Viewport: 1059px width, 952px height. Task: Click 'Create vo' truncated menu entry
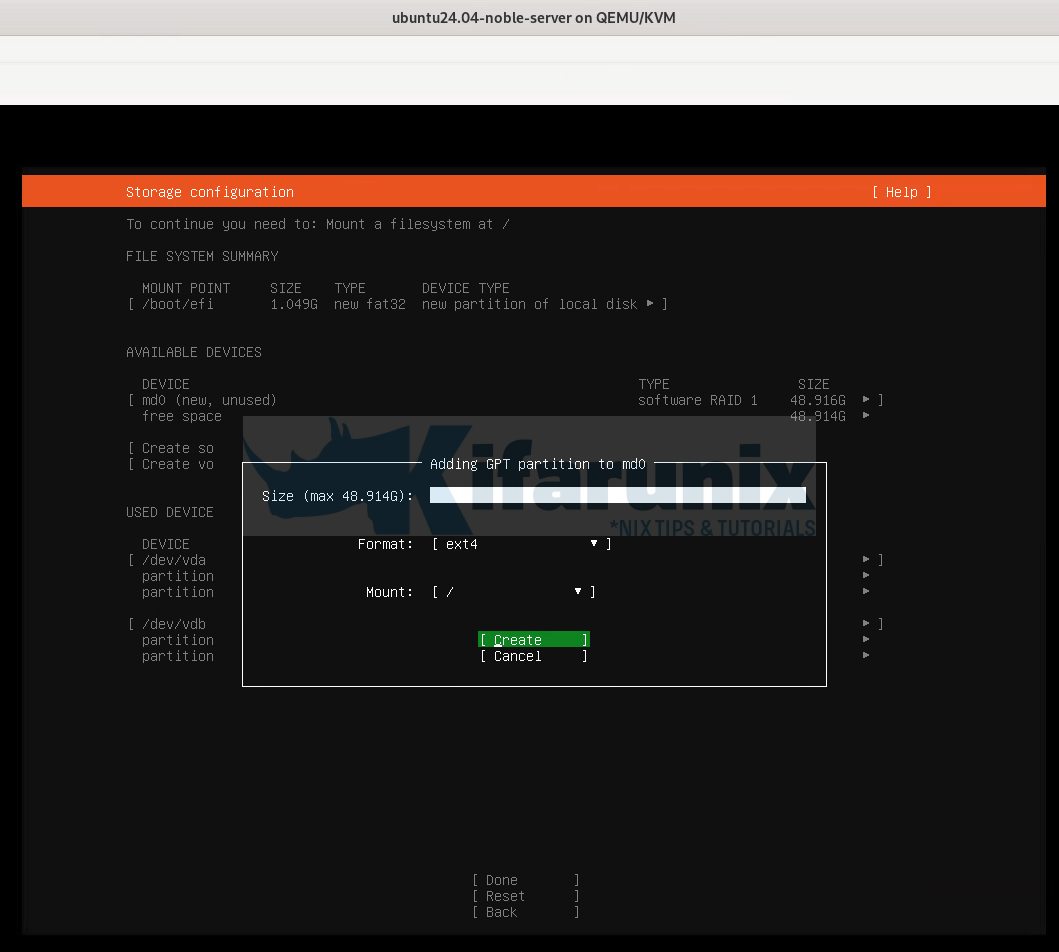tap(172, 465)
